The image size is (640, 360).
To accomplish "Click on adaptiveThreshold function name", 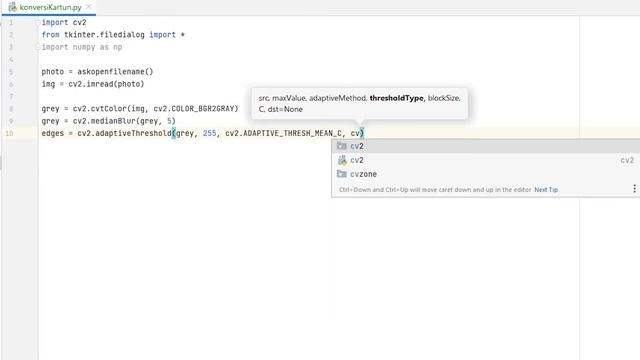I will pos(133,133).
